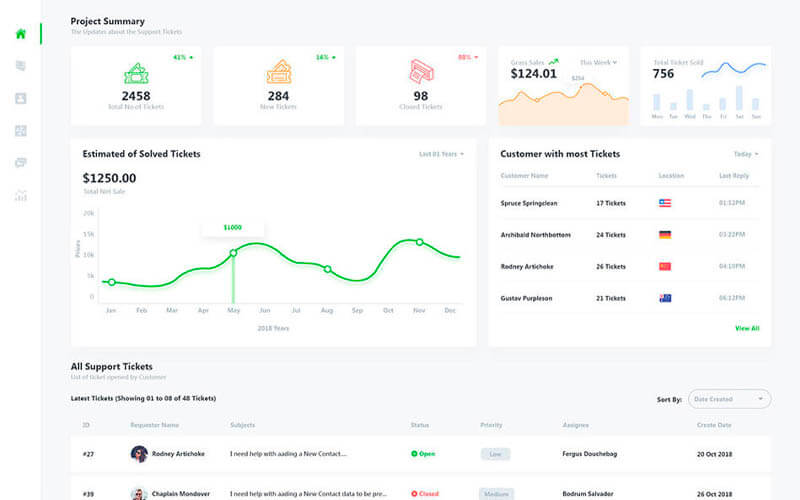The height and width of the screenshot is (500, 800).
Task: Click View All customers link
Action: coord(747,328)
